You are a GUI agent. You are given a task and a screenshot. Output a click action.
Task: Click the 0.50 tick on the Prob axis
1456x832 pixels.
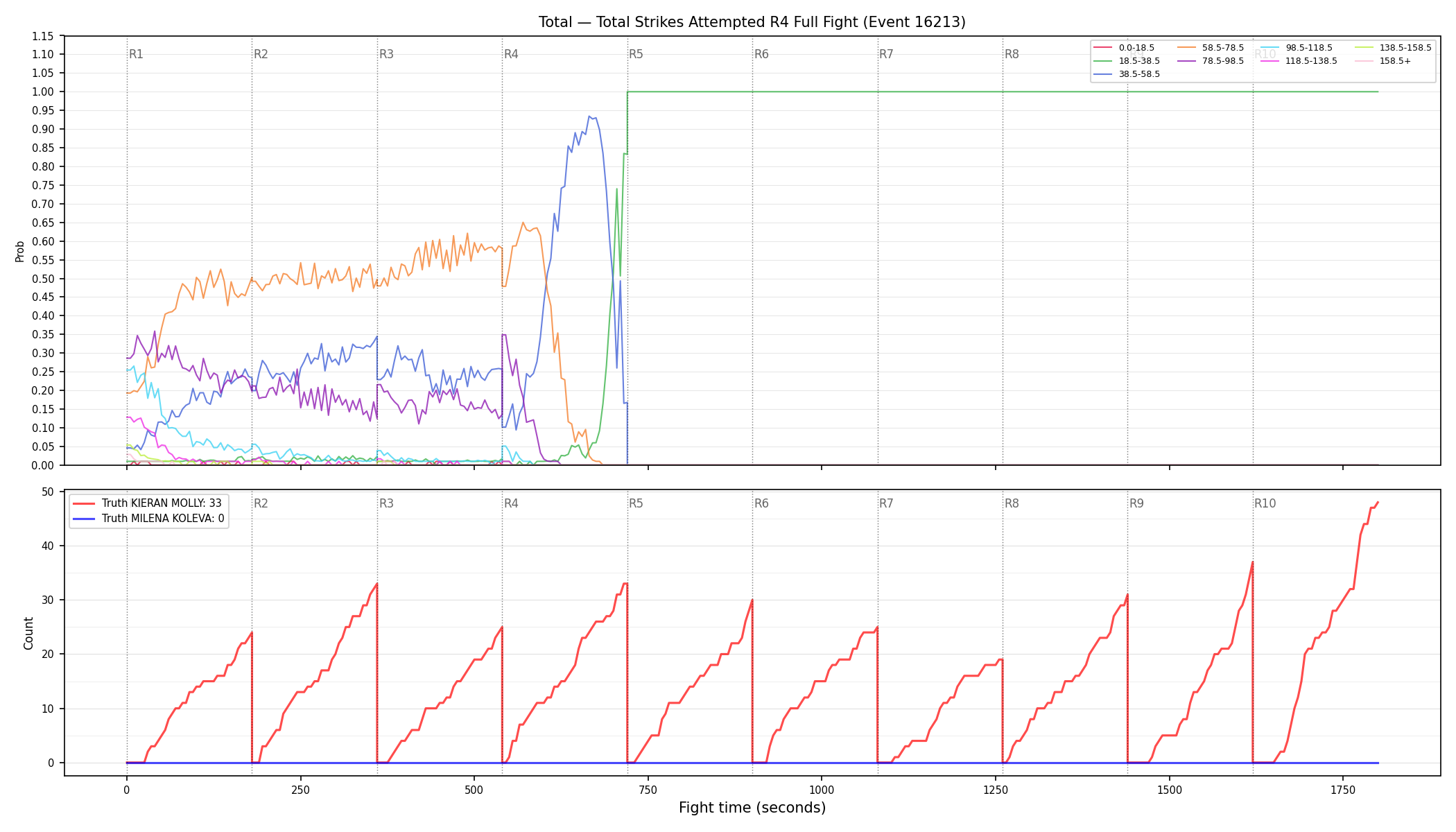click(x=42, y=279)
